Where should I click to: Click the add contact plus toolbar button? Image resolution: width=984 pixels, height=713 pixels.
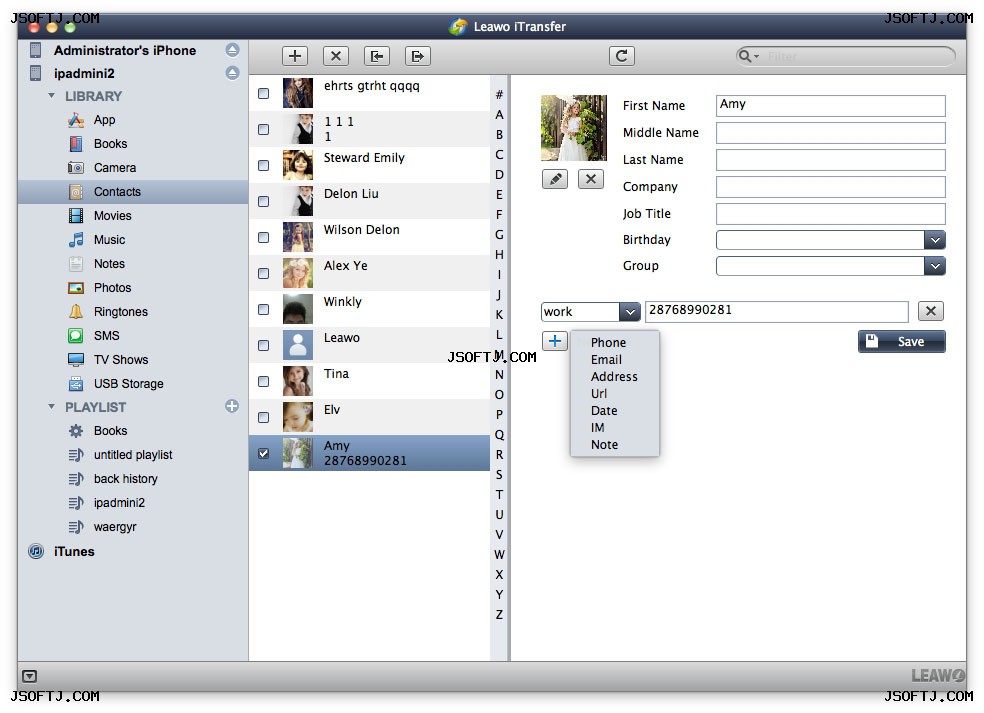pos(294,56)
